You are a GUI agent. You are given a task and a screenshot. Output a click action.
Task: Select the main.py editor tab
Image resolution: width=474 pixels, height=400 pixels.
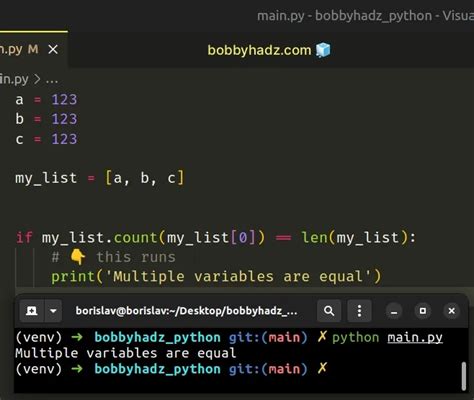click(x=33, y=50)
